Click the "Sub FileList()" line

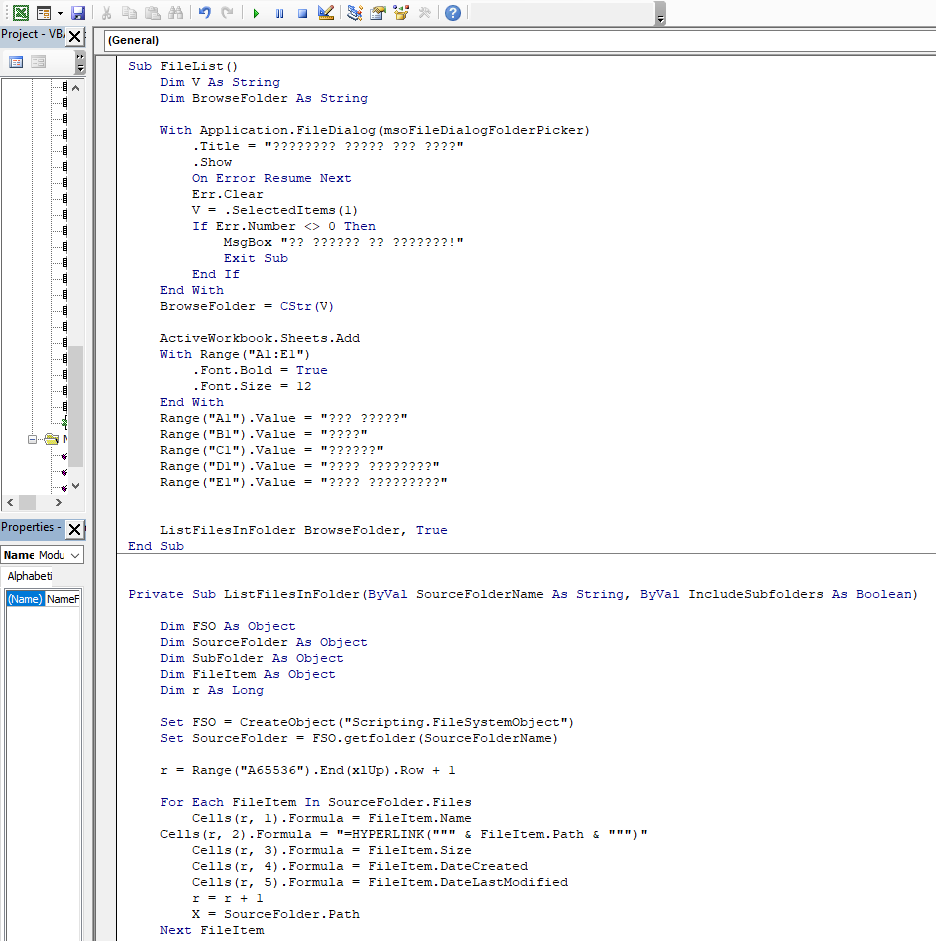click(x=182, y=66)
